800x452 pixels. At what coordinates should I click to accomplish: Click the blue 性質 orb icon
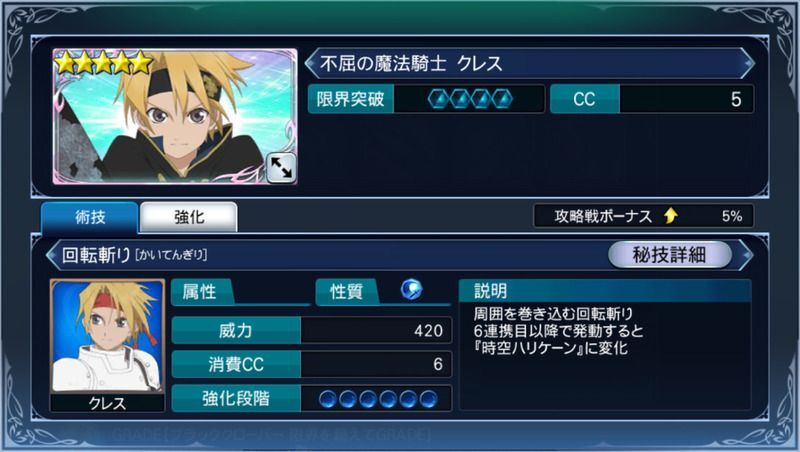click(x=411, y=290)
